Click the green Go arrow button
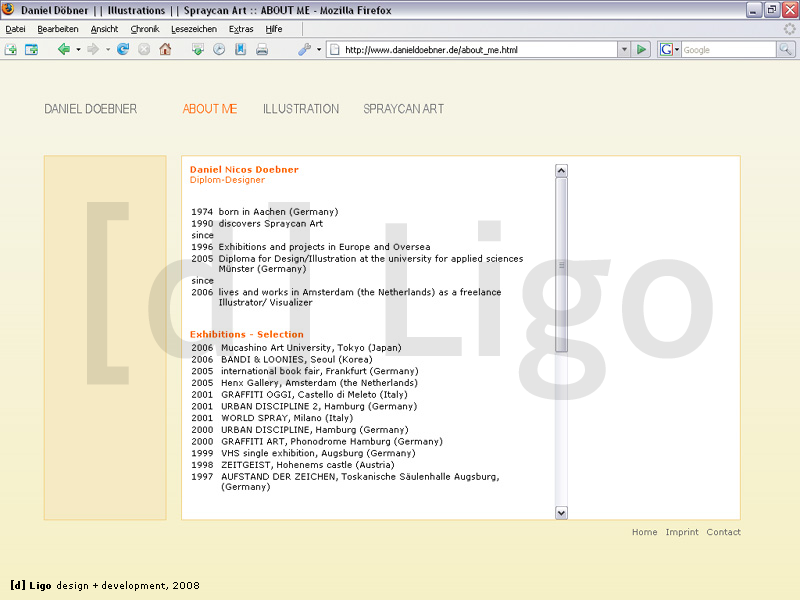The width and height of the screenshot is (800, 600). [641, 49]
